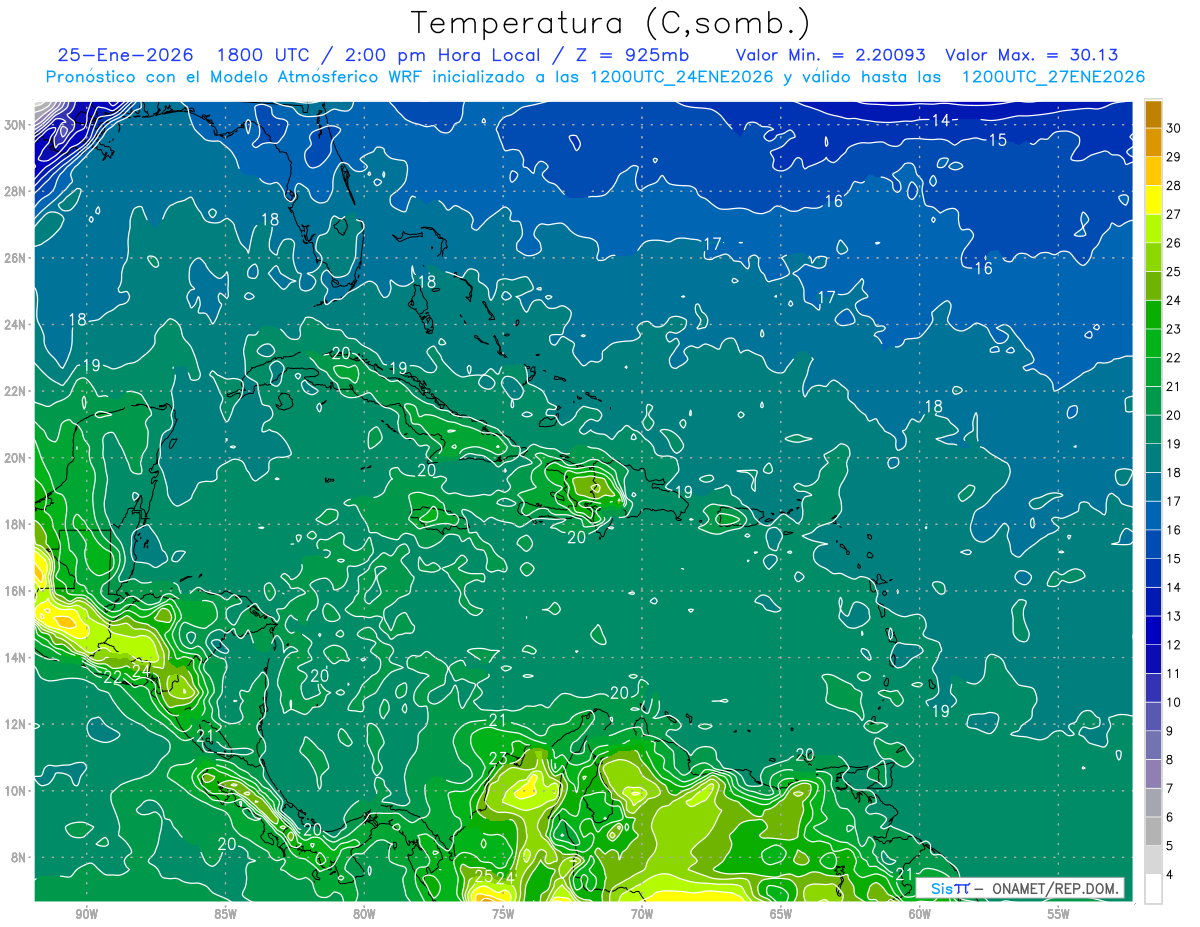Click the '15' contour label on the map
This screenshot has height=927, width=1200.
click(998, 140)
